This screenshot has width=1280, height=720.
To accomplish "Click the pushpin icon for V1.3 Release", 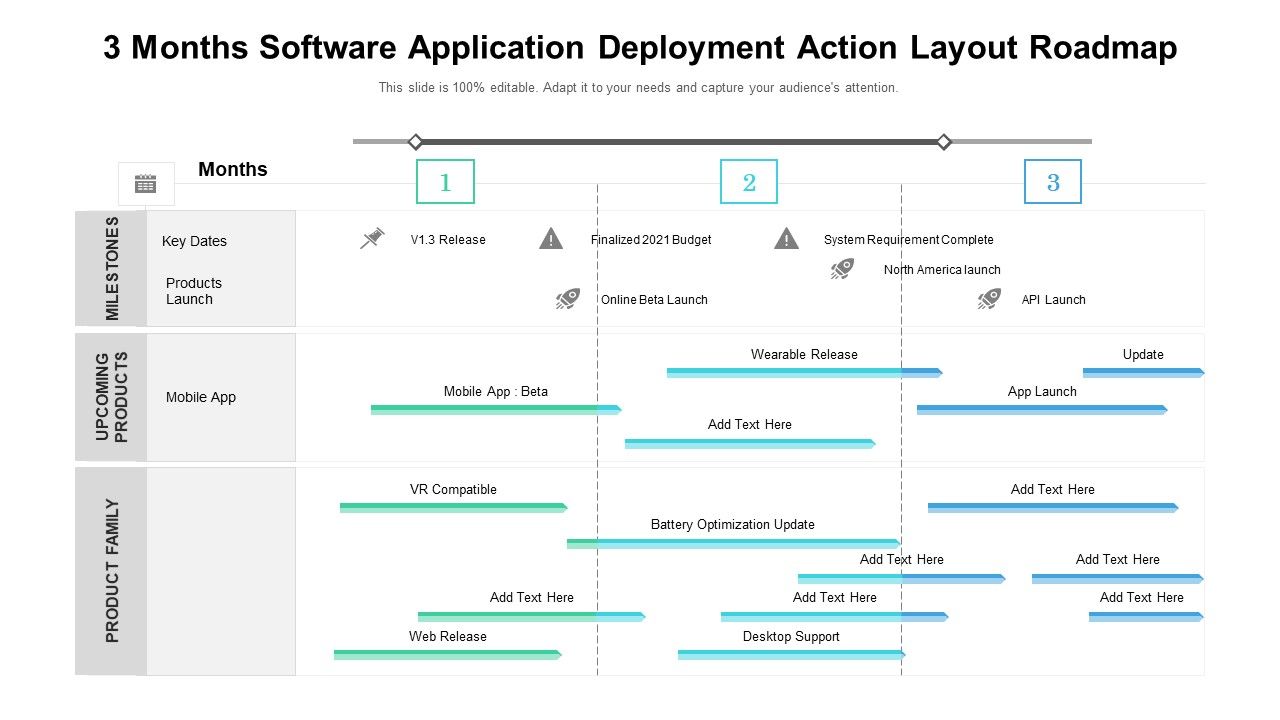I will click(373, 238).
